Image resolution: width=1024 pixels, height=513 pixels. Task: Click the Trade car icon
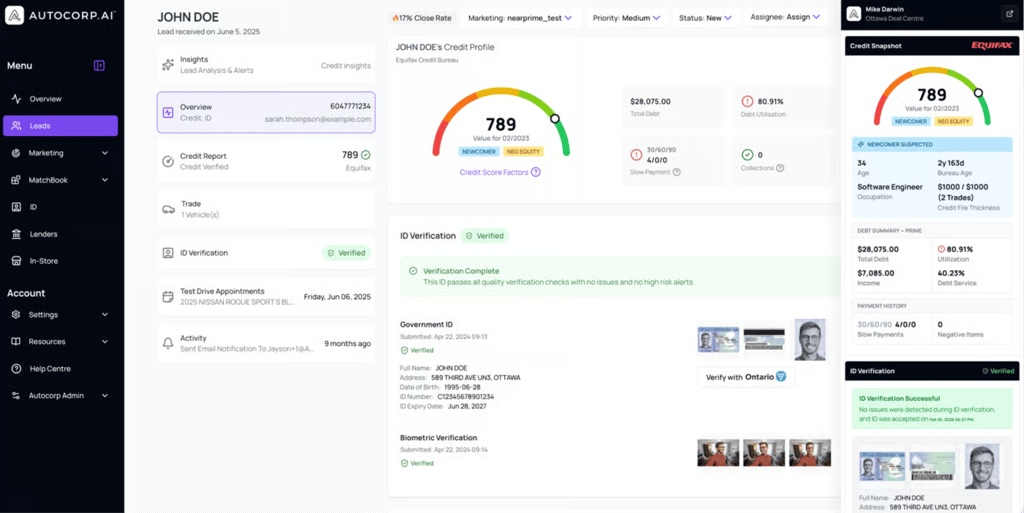[x=168, y=210]
